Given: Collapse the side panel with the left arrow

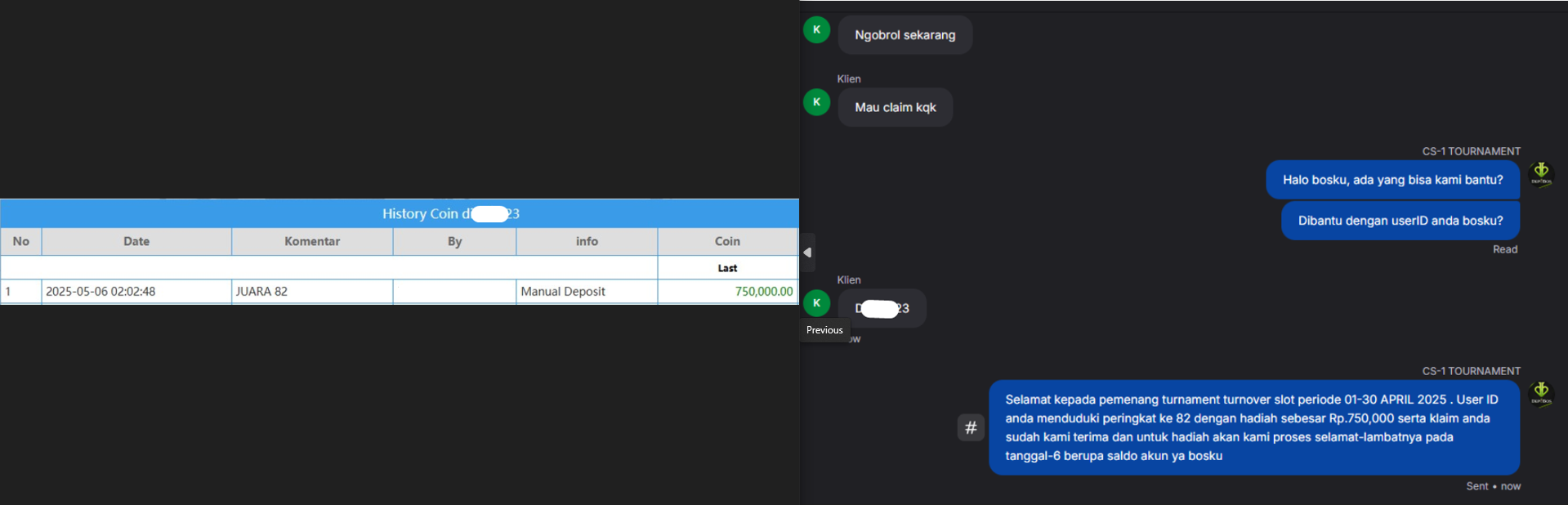Looking at the screenshot, I should point(807,252).
